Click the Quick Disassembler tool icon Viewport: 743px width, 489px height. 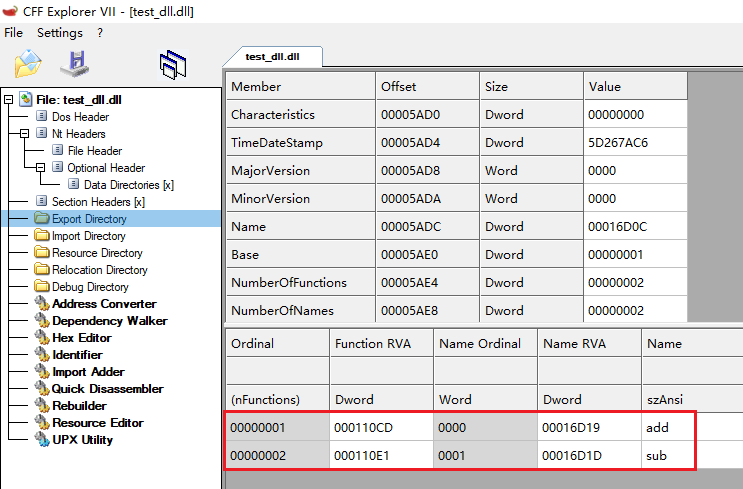[42, 389]
